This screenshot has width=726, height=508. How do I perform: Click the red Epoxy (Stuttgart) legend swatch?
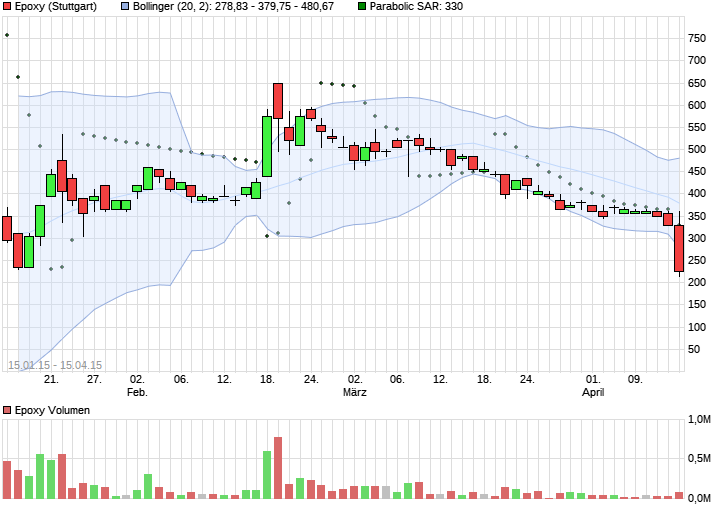point(7,6)
